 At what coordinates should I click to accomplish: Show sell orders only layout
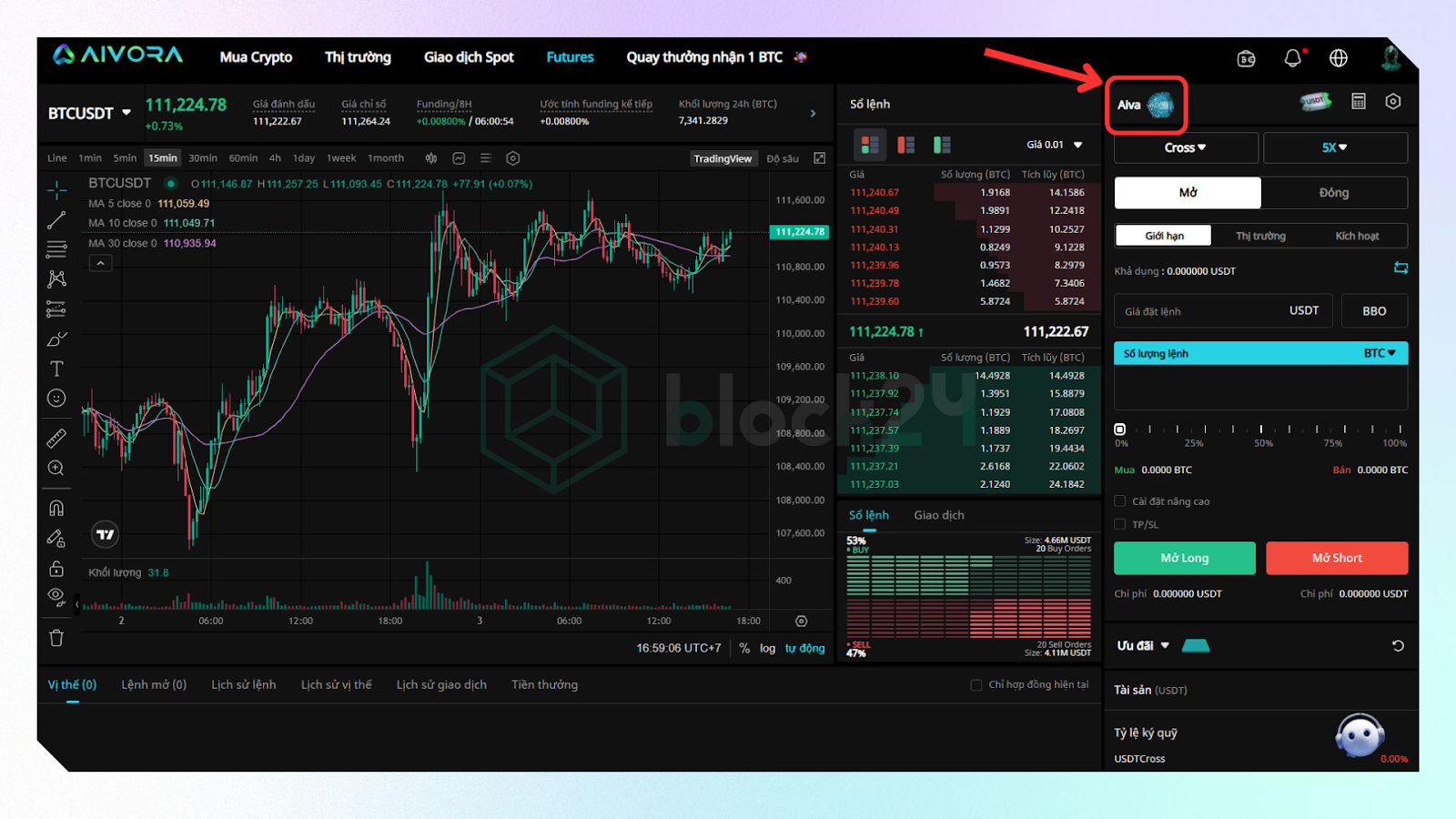click(905, 145)
